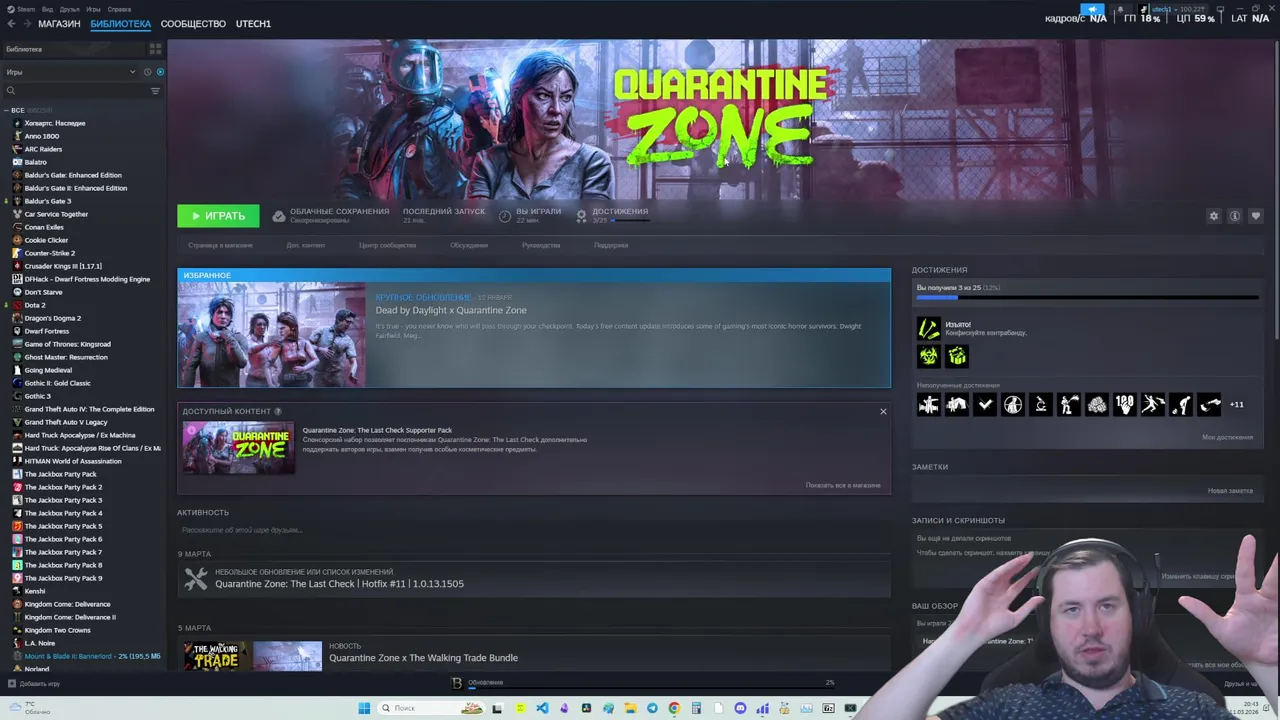Open Мои достижения link
The image size is (1280, 720).
click(1227, 437)
